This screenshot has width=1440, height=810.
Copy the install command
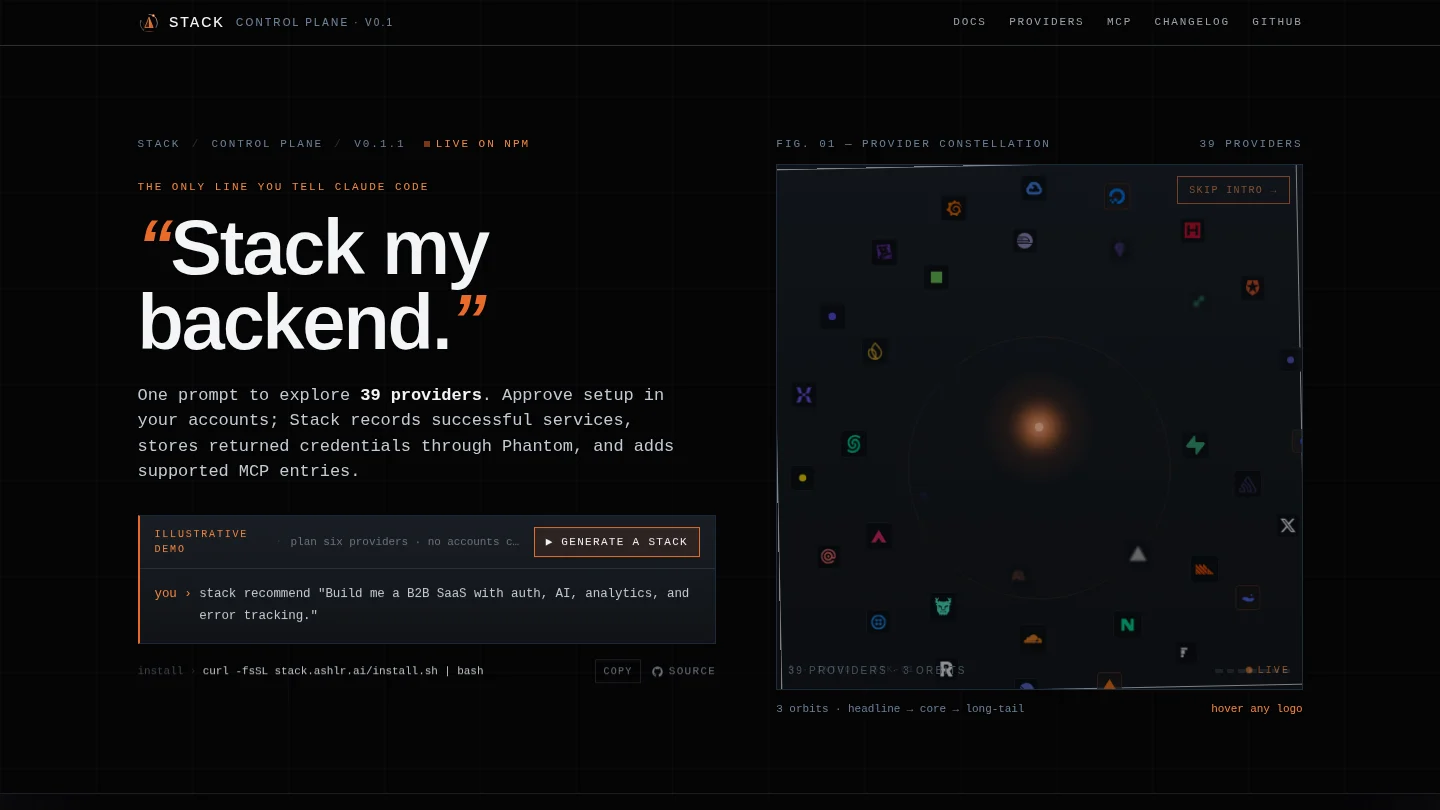pos(618,671)
